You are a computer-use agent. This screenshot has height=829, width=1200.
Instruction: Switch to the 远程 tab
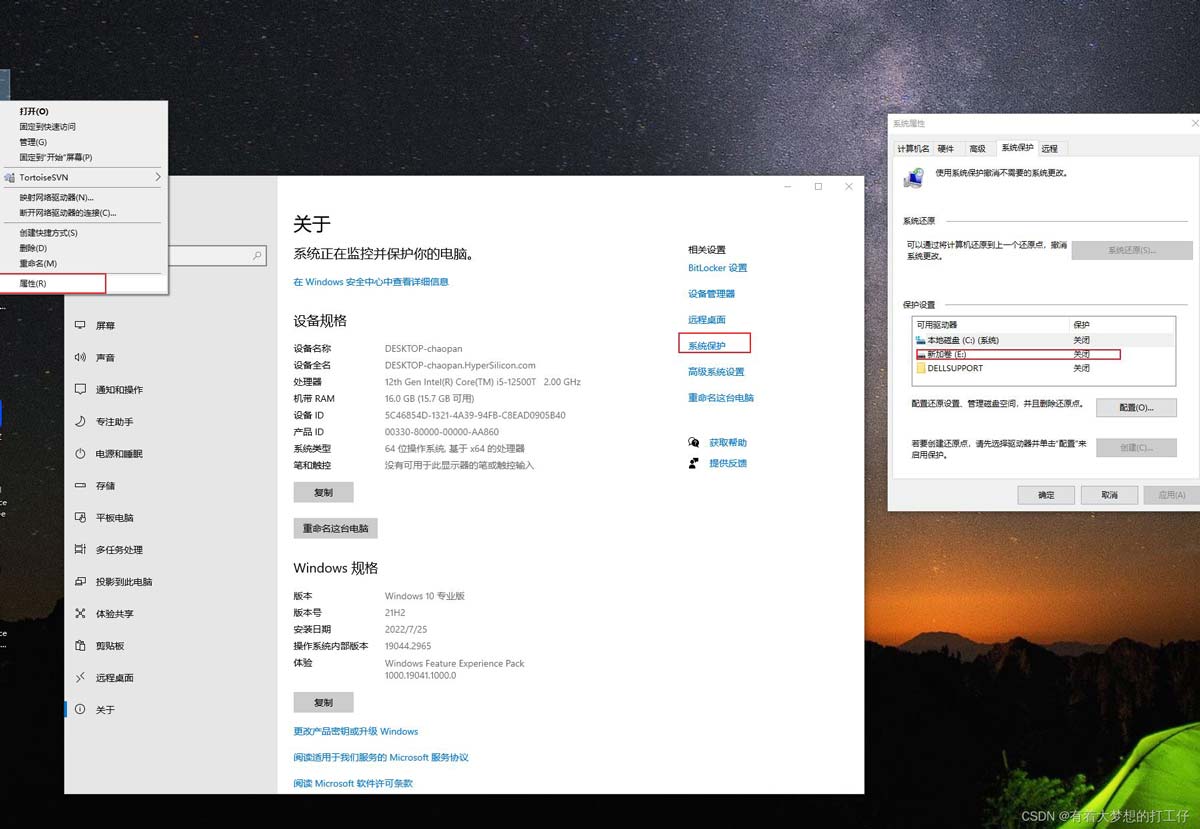(x=1049, y=147)
